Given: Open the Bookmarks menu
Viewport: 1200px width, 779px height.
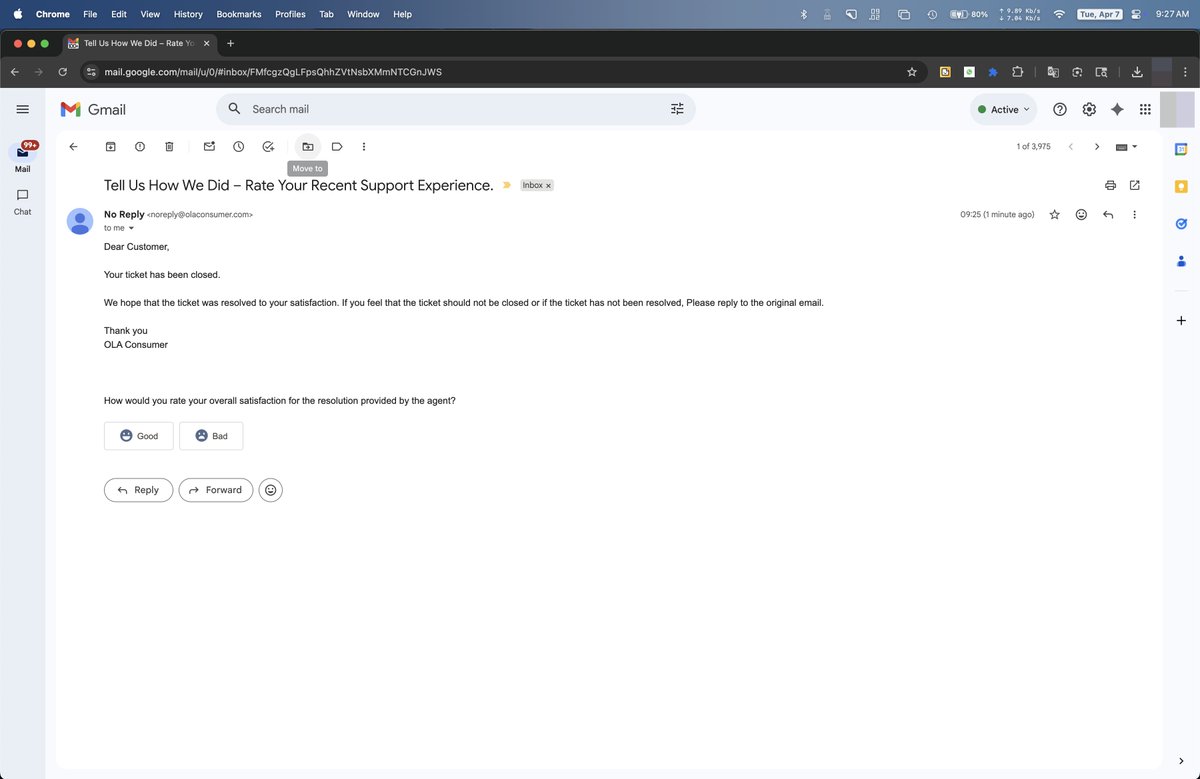Looking at the screenshot, I should (239, 14).
